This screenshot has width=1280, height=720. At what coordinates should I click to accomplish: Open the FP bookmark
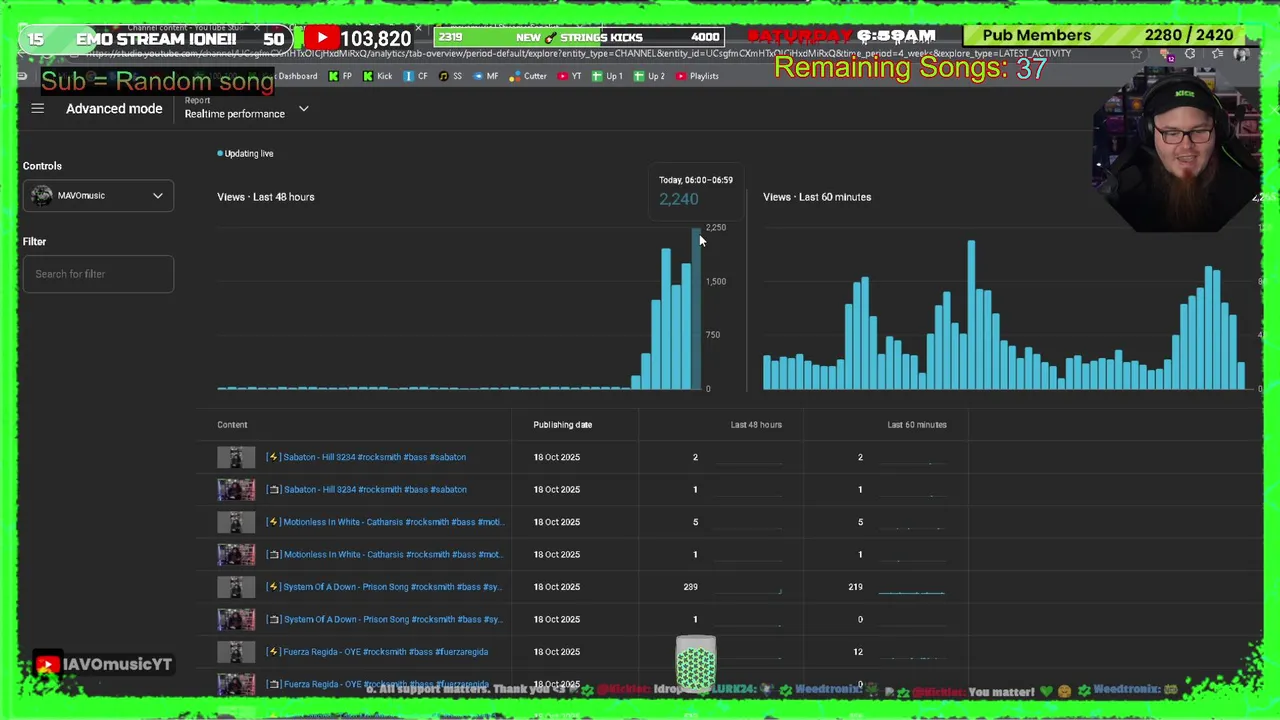coord(341,76)
